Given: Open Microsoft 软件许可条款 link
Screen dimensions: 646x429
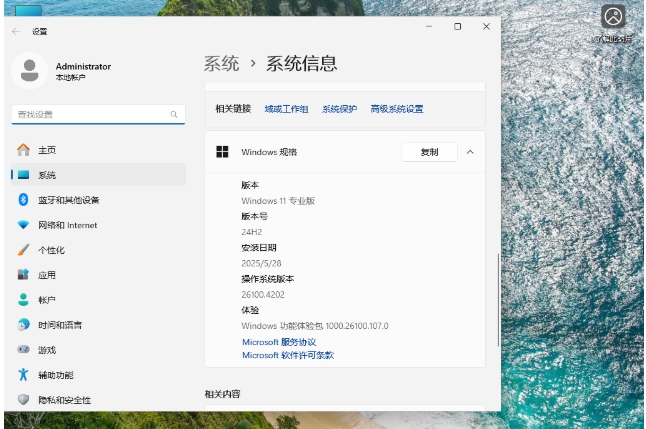Looking at the screenshot, I should pyautogui.click(x=288, y=355).
